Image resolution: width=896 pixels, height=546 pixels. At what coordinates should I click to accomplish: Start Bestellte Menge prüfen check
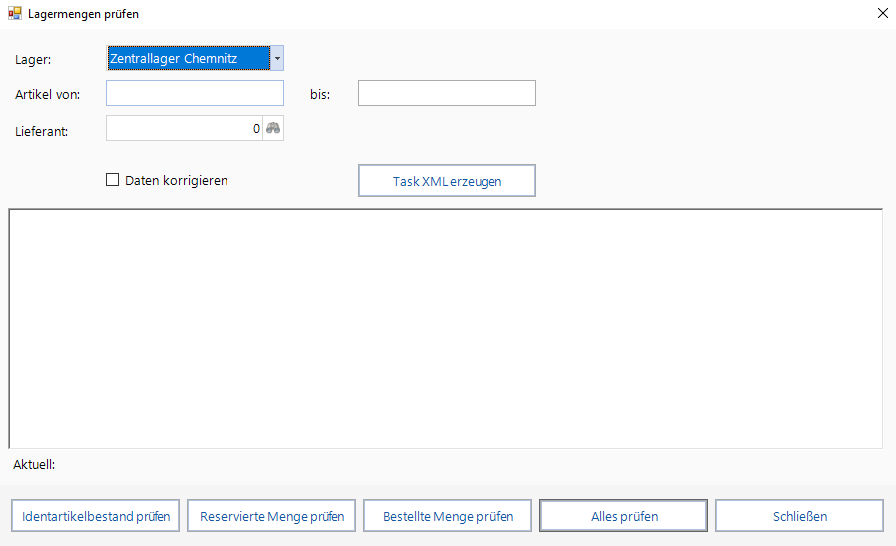pyautogui.click(x=448, y=516)
